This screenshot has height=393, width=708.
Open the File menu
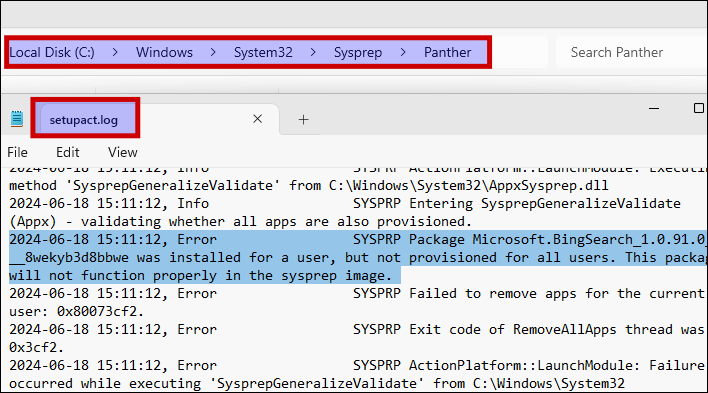click(17, 152)
